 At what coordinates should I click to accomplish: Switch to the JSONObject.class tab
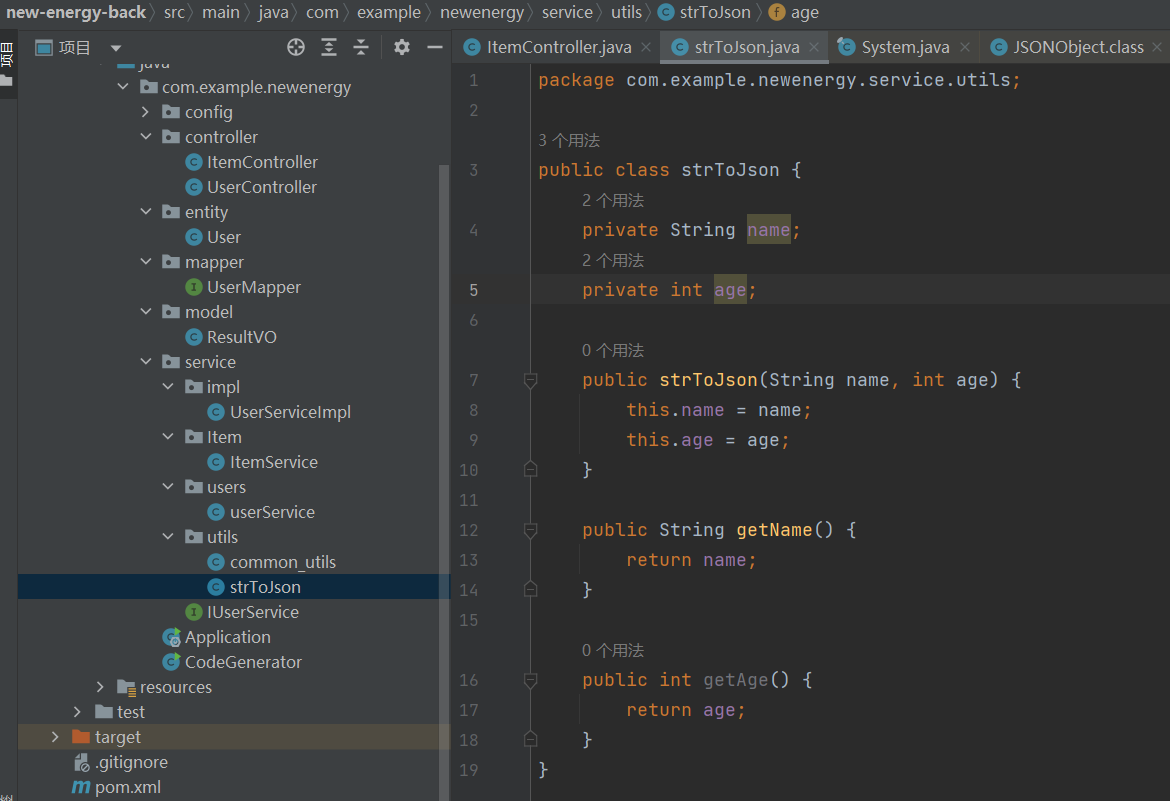(x=1077, y=47)
